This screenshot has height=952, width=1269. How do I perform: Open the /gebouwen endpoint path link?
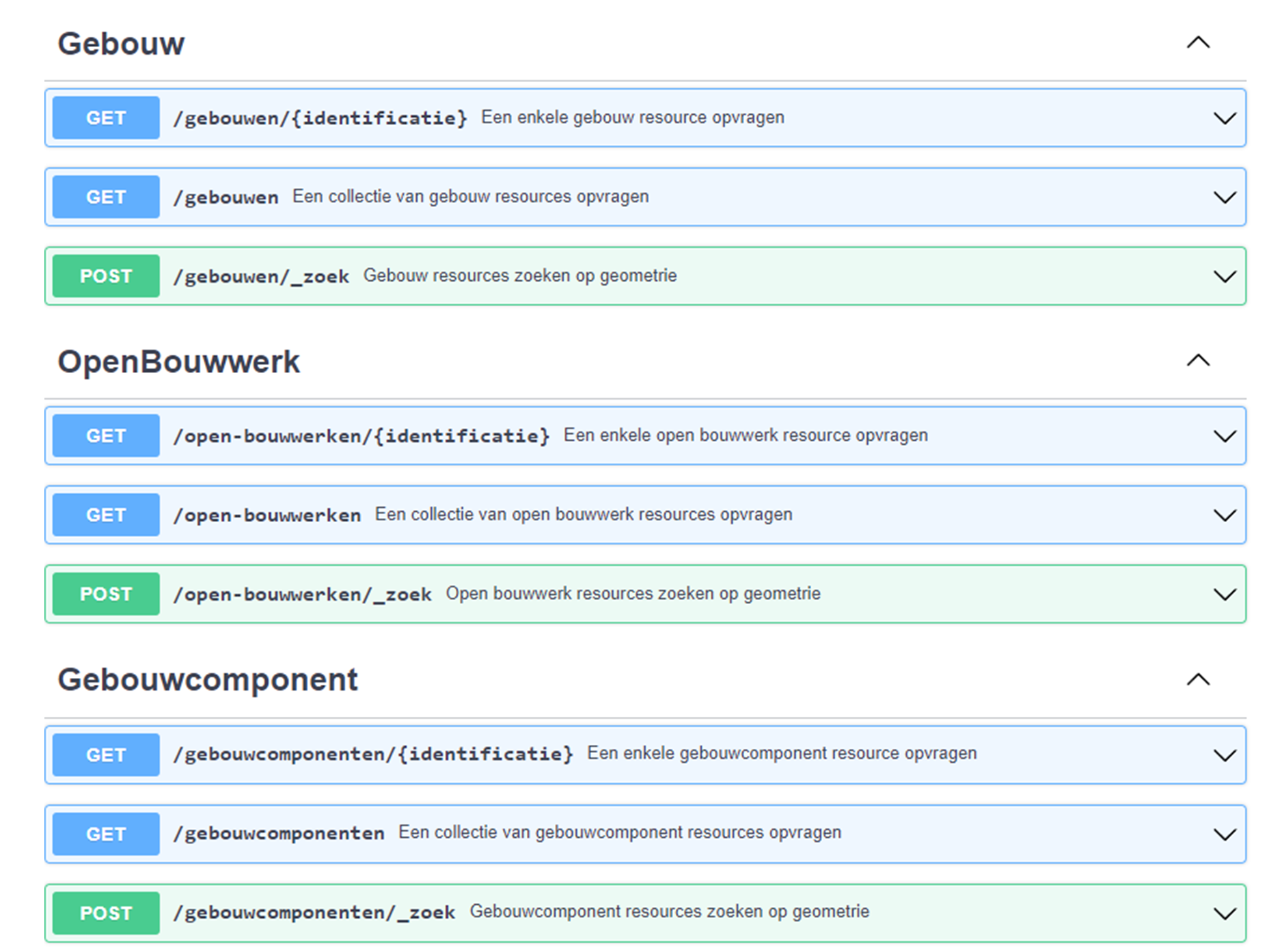tap(226, 196)
